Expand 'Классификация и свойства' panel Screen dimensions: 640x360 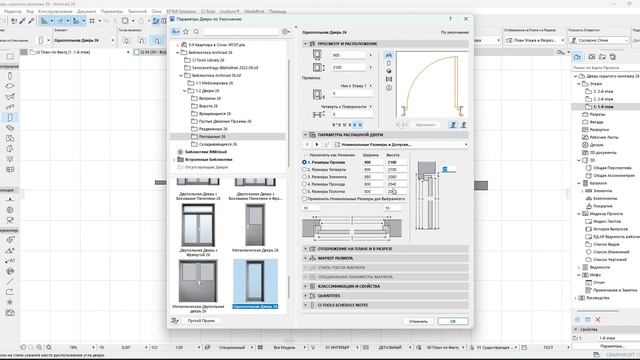(x=305, y=286)
